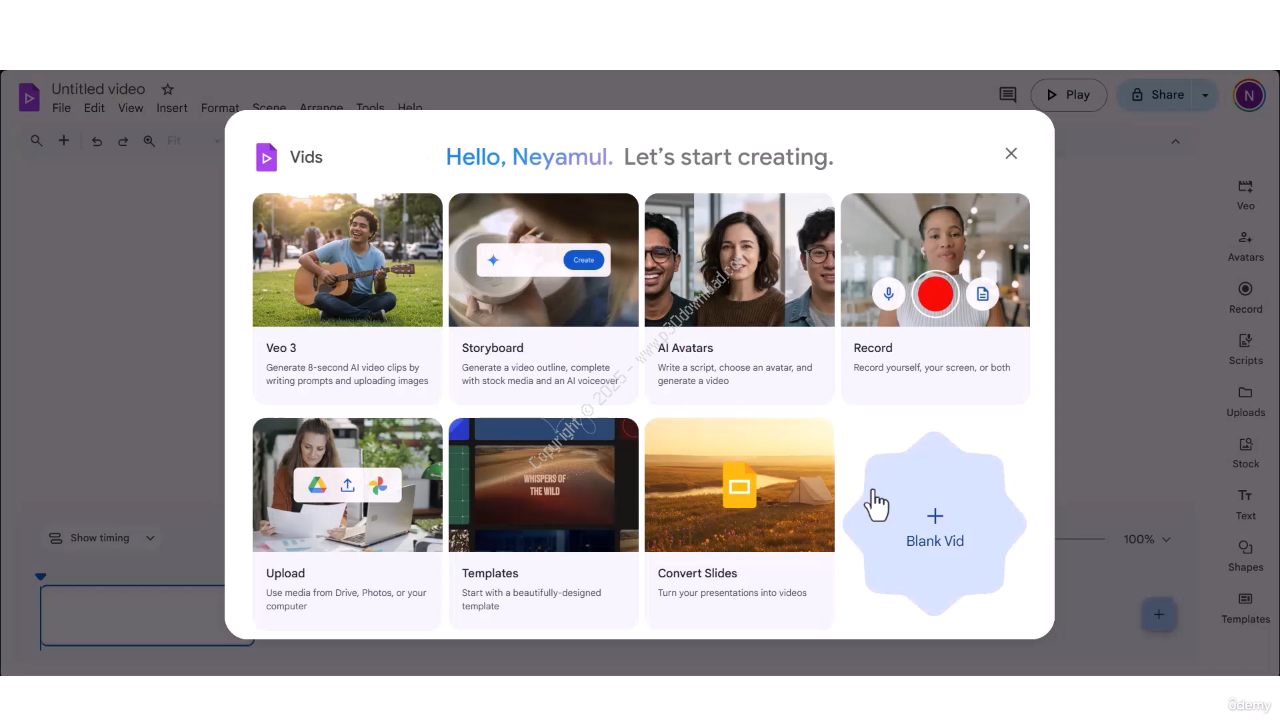1280x720 pixels.
Task: Select the Shapes sidebar icon
Action: 1245,555
